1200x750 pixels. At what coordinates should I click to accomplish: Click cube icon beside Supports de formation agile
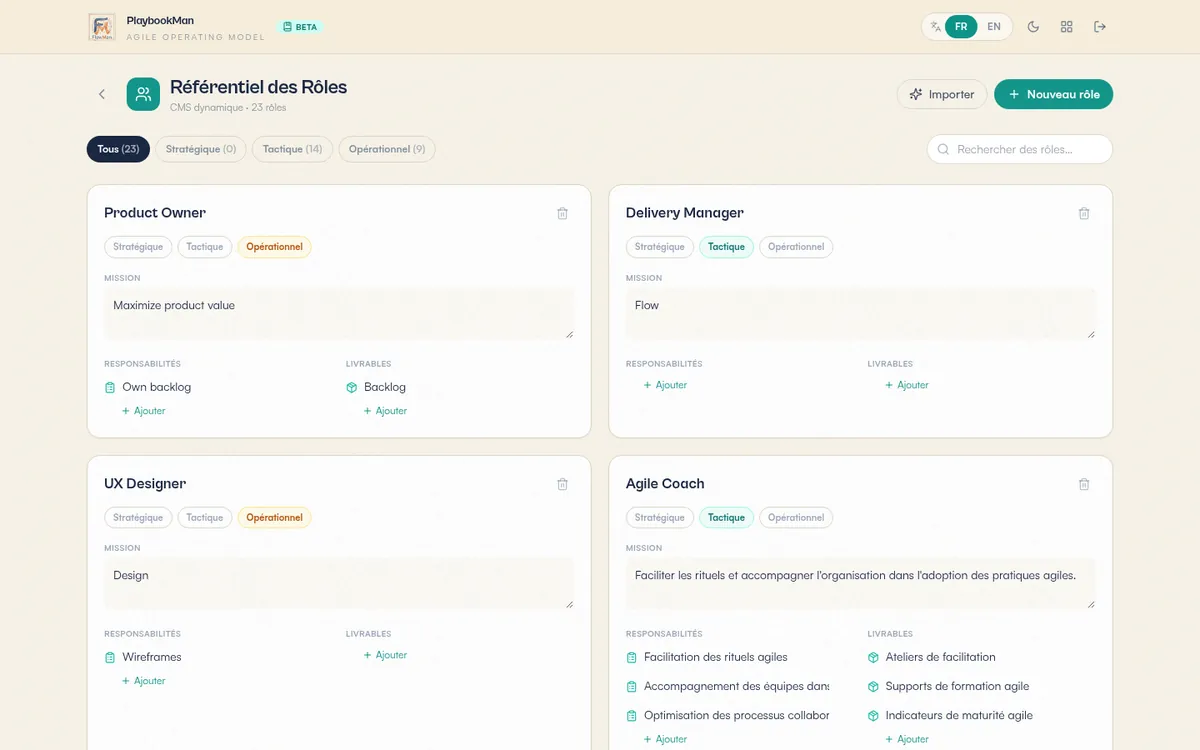[873, 687]
